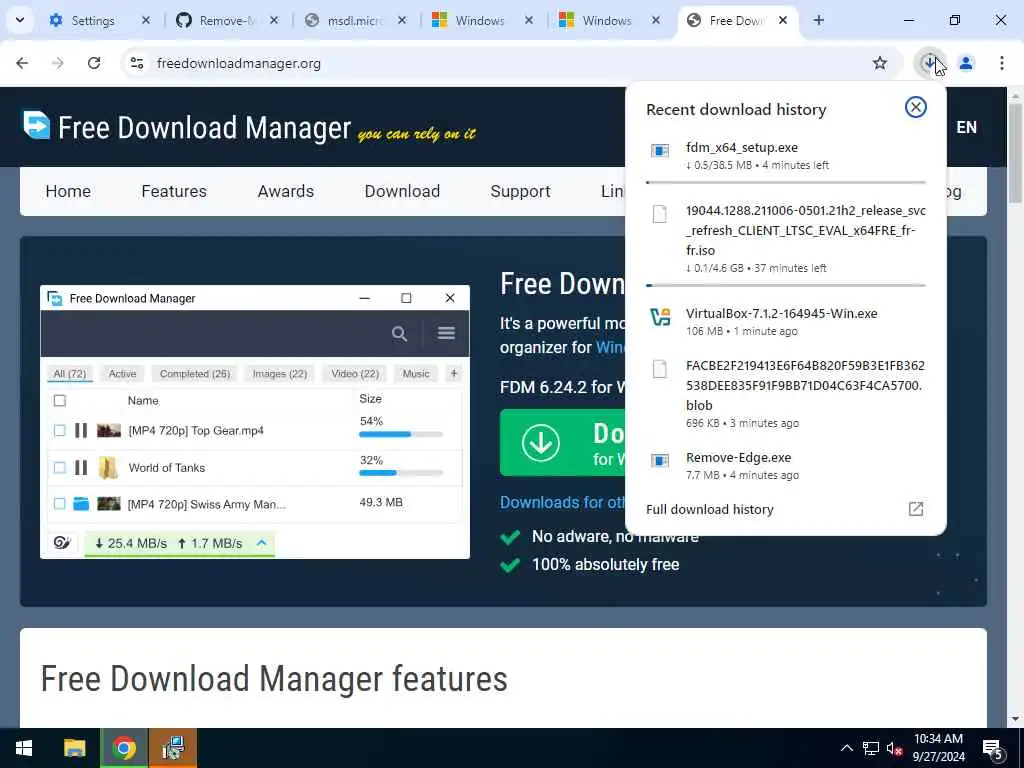
Task: Click pause icon for Top Gear.mp4
Action: point(80,430)
